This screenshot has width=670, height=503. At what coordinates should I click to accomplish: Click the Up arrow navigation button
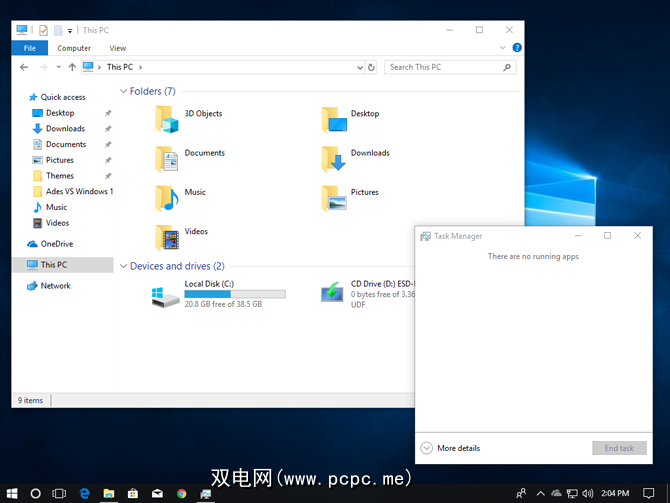click(x=72, y=67)
